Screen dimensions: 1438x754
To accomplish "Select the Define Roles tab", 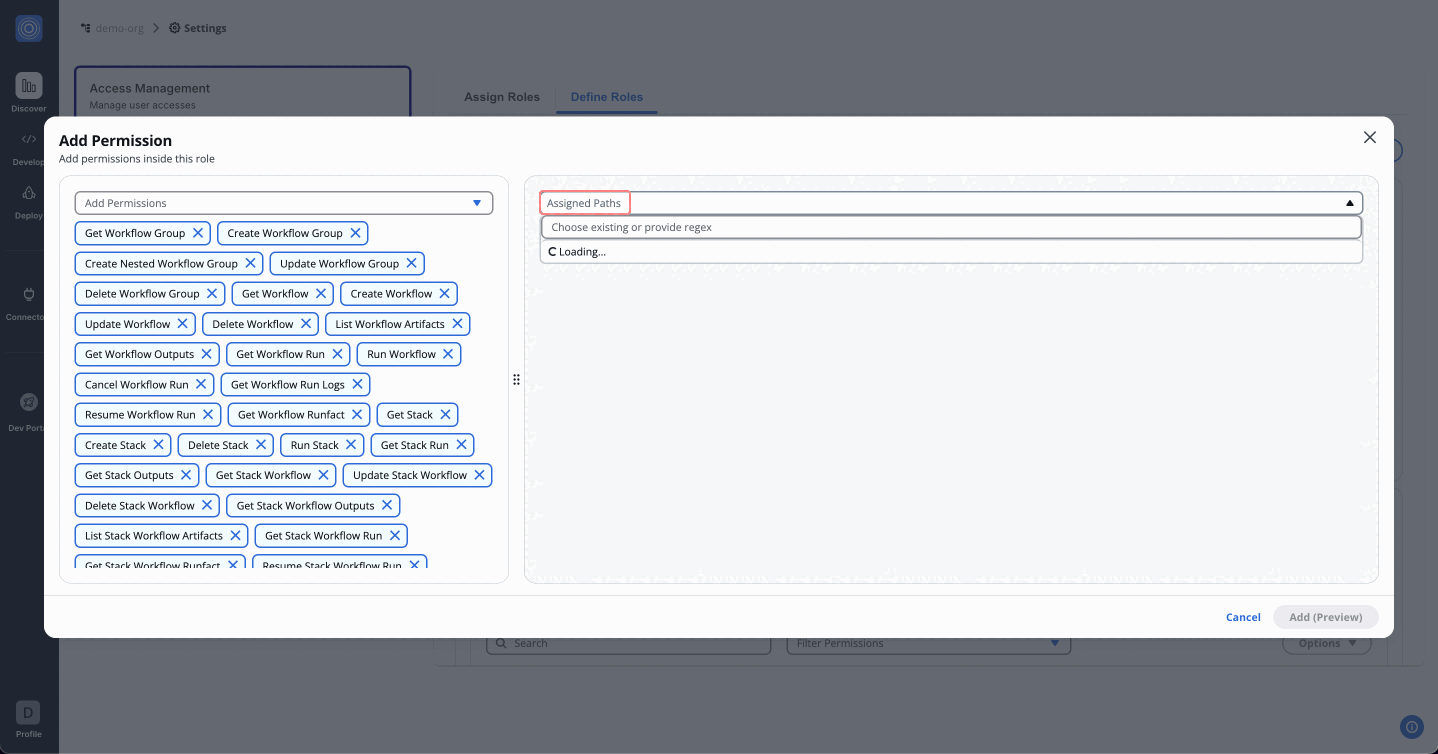I will pos(606,97).
